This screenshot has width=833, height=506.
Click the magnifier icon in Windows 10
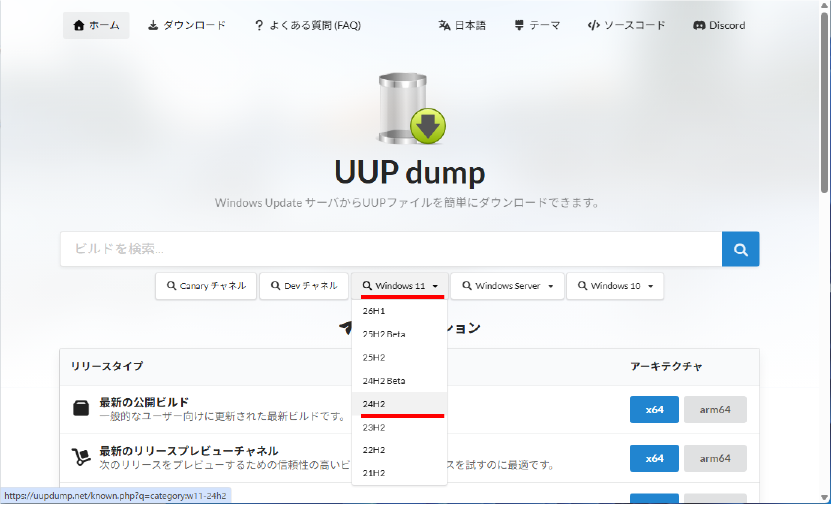(582, 286)
